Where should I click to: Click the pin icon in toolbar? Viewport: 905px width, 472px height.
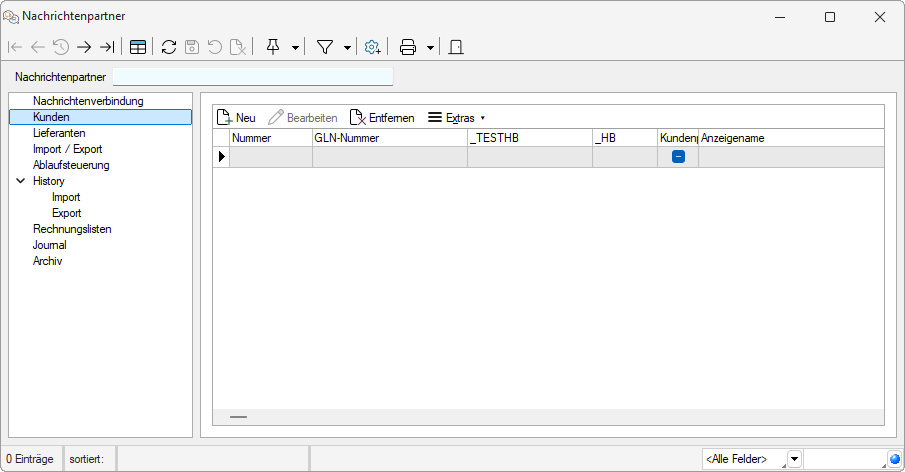273,47
